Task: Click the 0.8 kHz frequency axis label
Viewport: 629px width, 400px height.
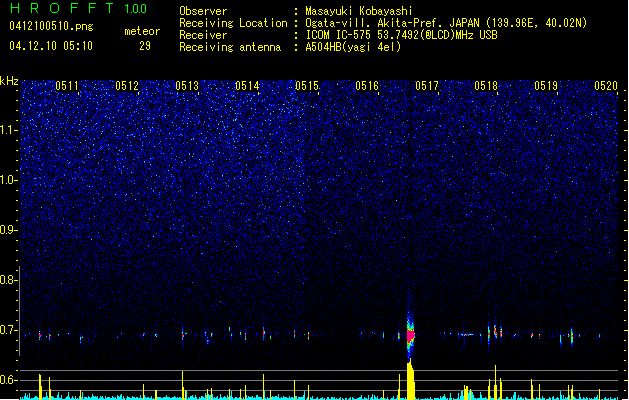Action: pos(9,280)
